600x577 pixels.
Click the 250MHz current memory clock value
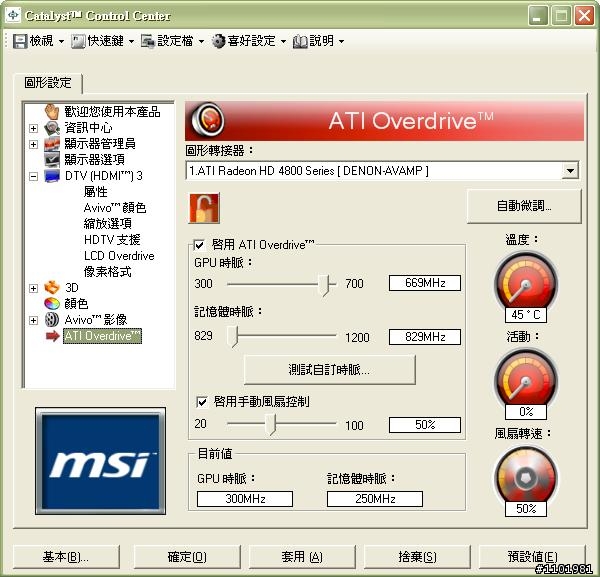tap(375, 499)
